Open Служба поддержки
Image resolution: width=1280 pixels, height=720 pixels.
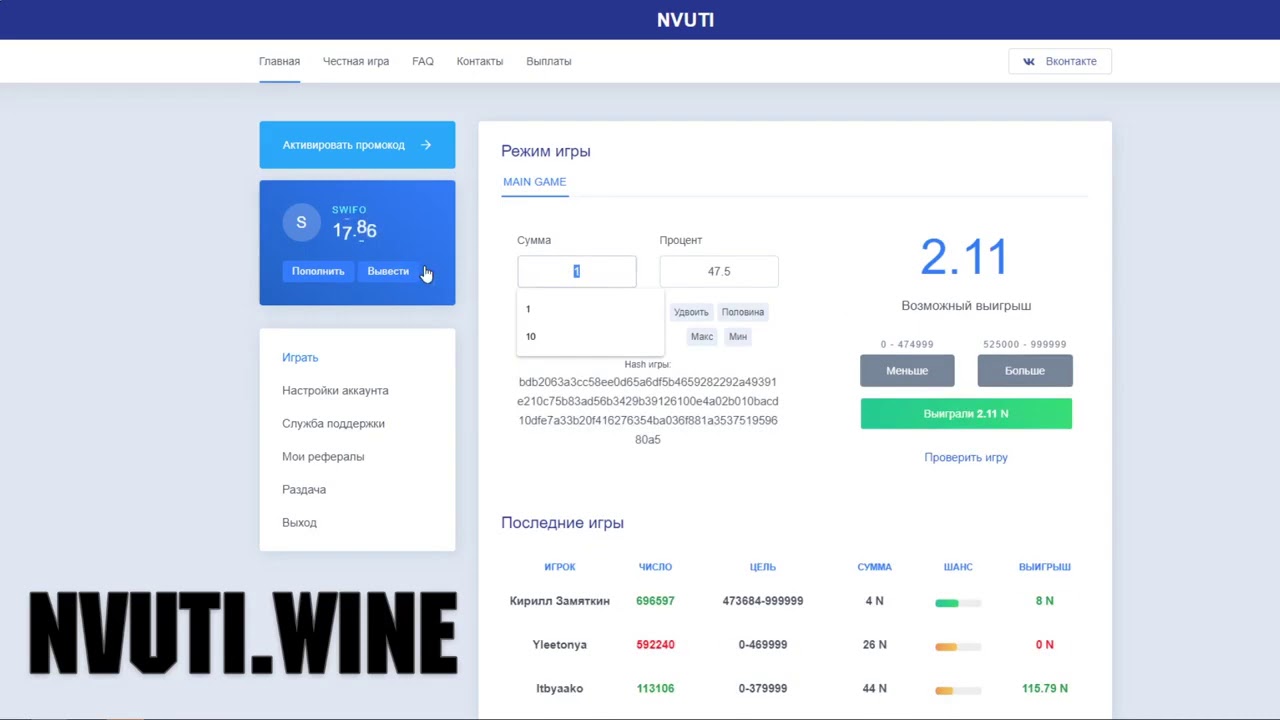pos(333,423)
